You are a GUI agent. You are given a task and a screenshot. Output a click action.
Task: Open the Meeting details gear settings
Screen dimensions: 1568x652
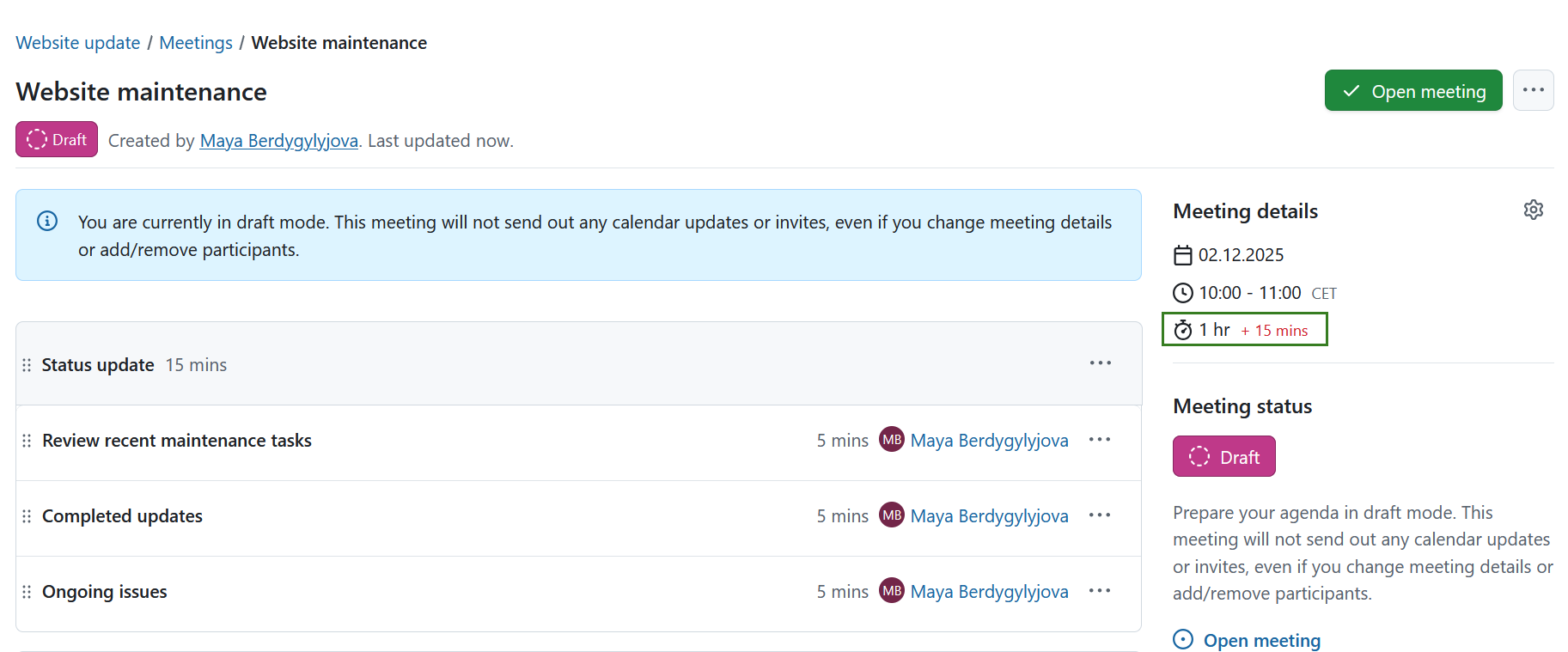pos(1533,210)
